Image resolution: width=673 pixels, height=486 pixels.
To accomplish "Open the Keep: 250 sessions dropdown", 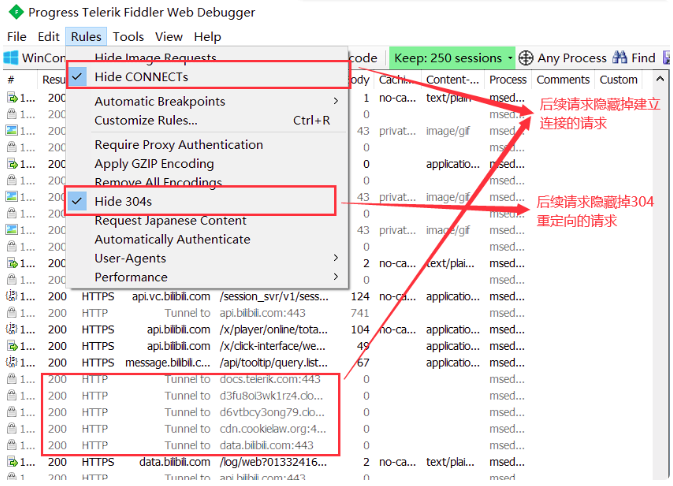I will pyautogui.click(x=452, y=58).
